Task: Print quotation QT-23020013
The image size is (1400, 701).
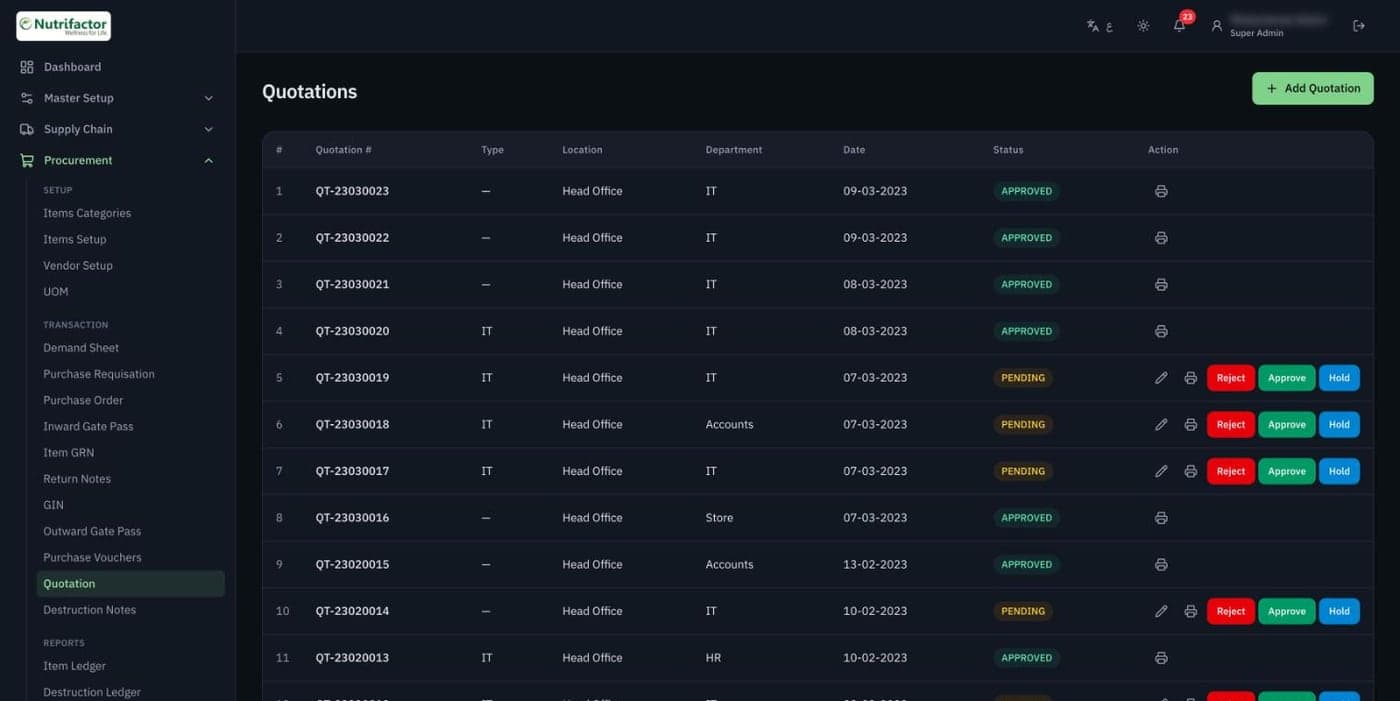Action: [x=1161, y=658]
